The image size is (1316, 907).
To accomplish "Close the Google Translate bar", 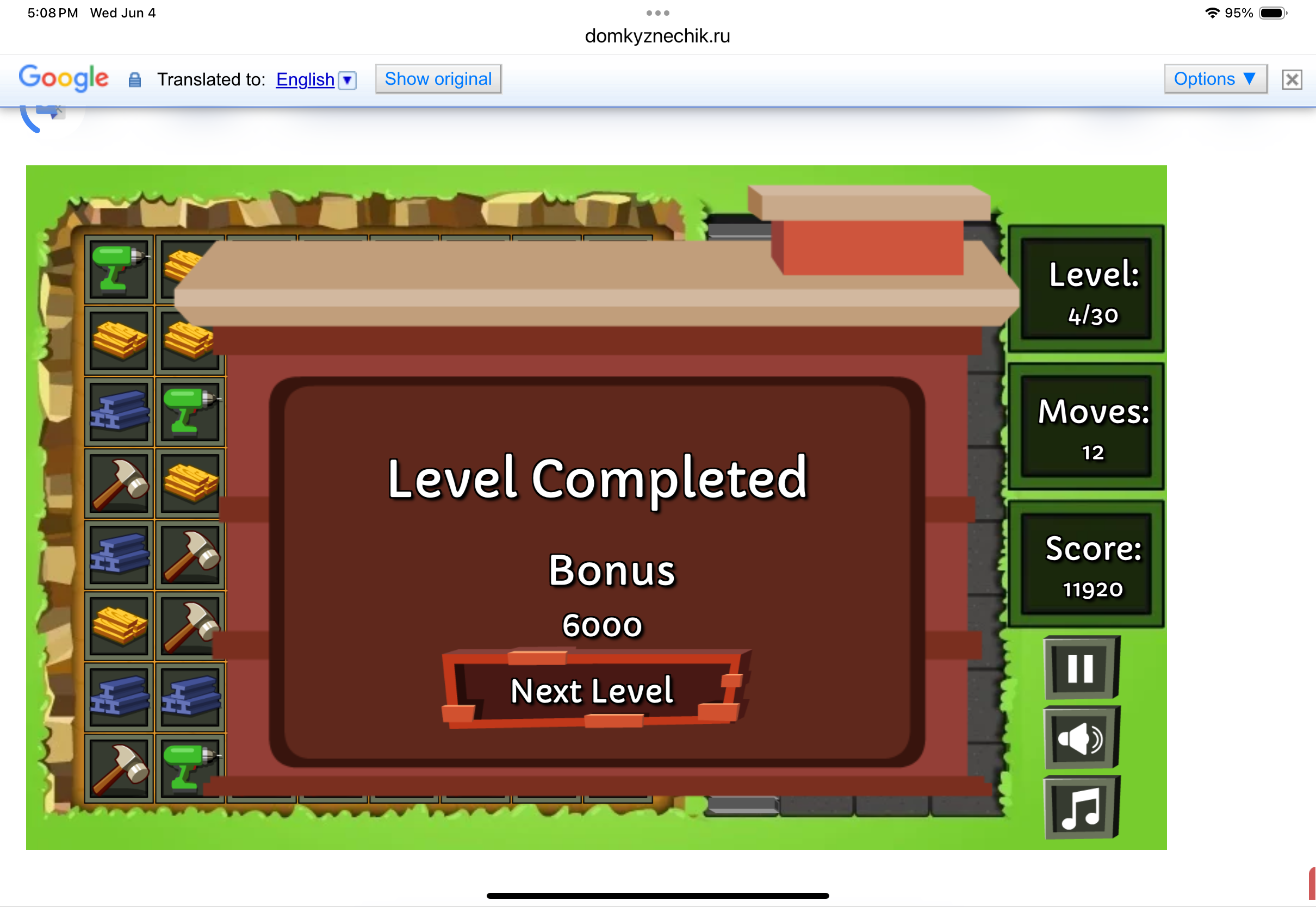I will coord(1292,79).
